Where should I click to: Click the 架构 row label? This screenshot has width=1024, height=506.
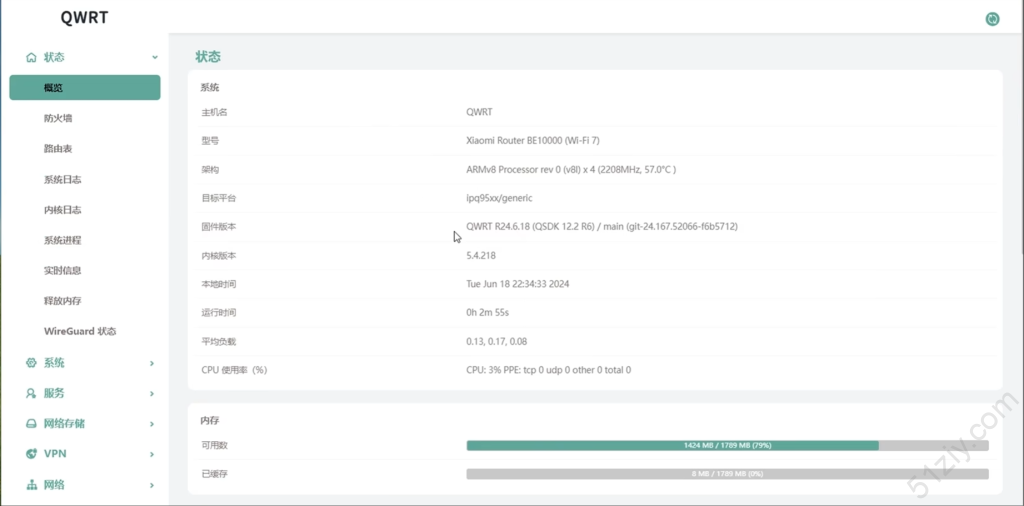tap(210, 169)
